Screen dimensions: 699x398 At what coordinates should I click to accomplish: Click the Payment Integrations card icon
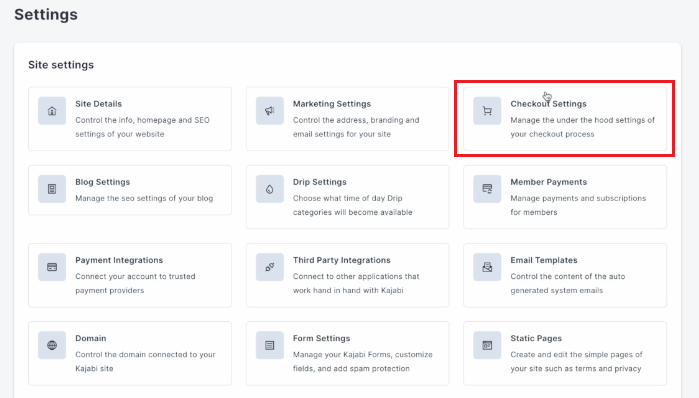(x=52, y=267)
